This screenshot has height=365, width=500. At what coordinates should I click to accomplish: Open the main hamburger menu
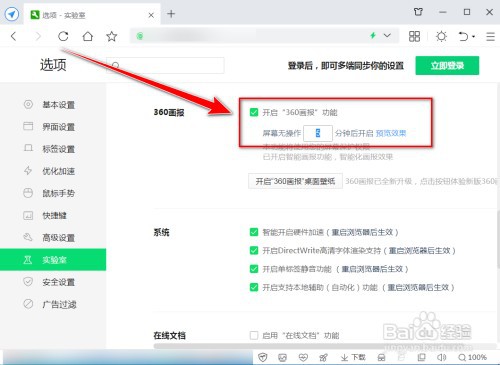(x=490, y=36)
